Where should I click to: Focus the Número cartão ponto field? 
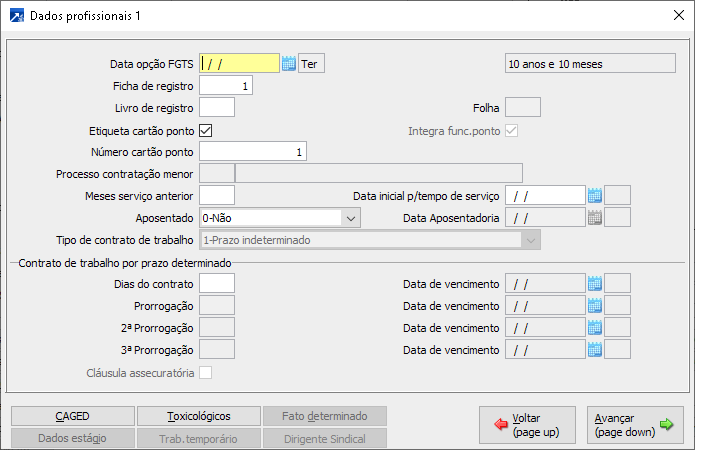tap(253, 151)
